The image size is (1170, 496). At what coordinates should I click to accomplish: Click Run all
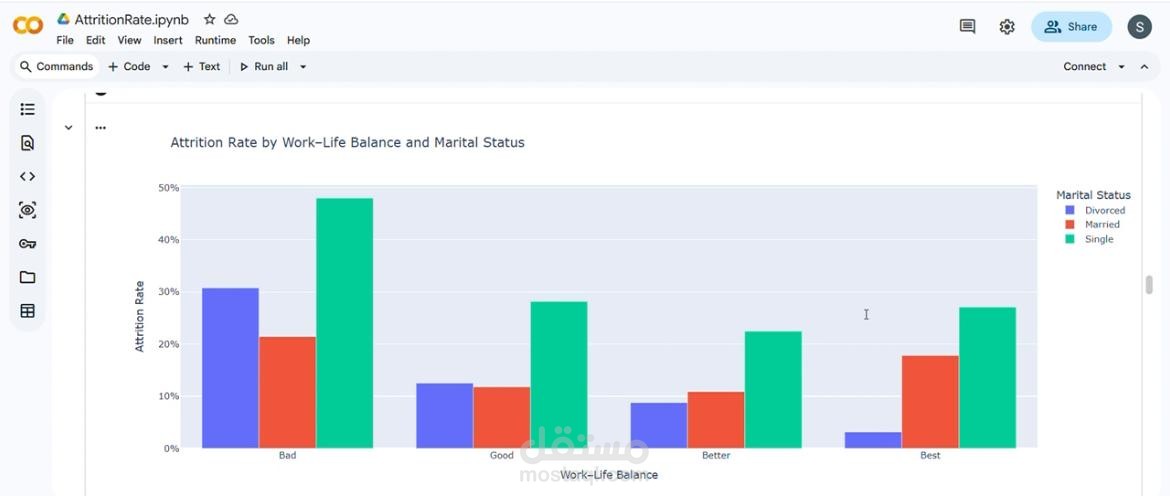(264, 66)
